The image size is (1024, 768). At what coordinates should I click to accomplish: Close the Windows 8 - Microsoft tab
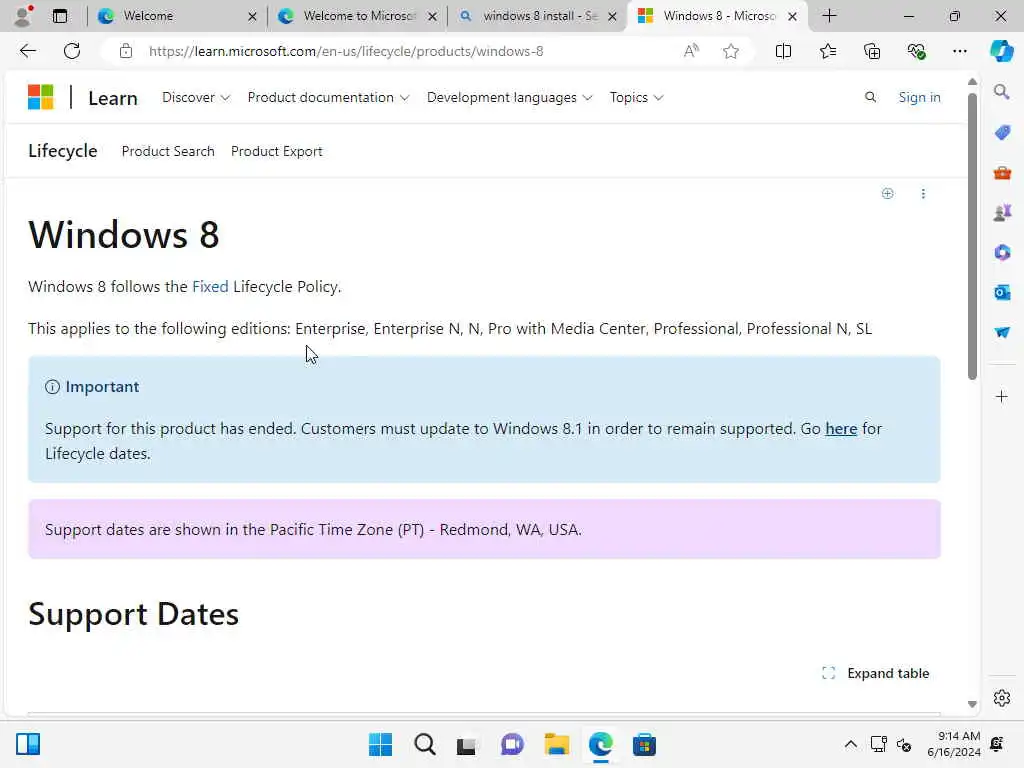pos(792,16)
